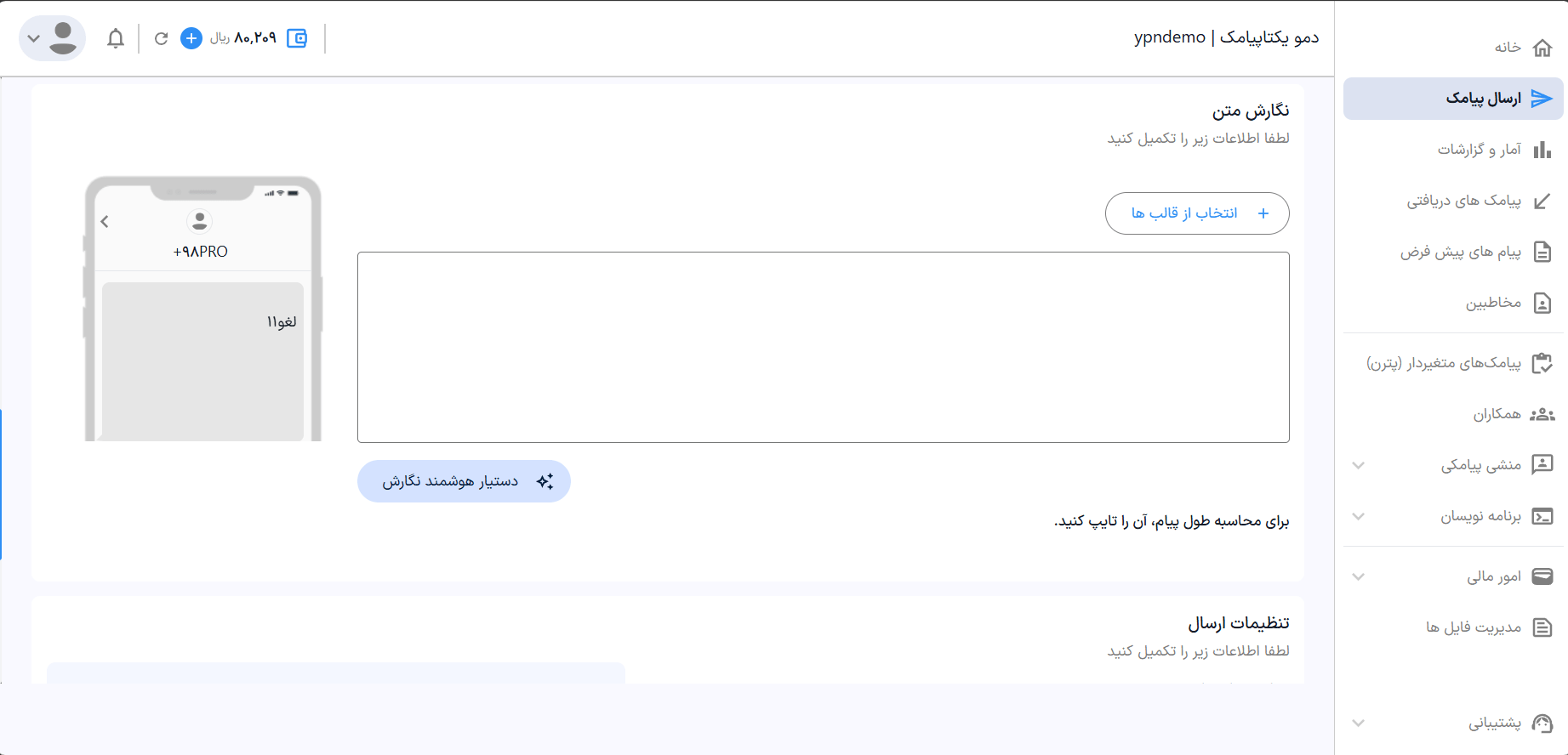Click the back arrow in phone preview
Viewport: 1568px width, 755px height.
coord(105,222)
